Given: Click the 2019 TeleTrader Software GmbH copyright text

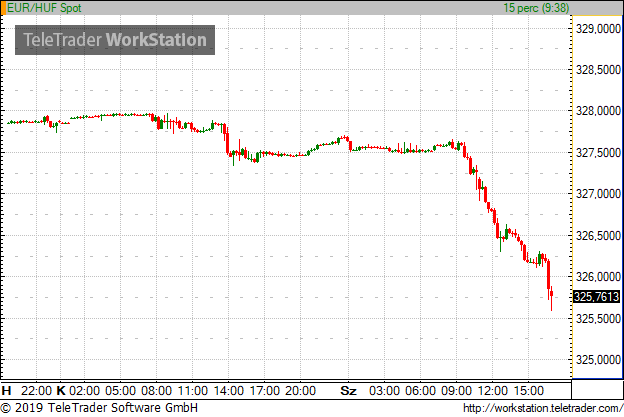Looking at the screenshot, I should pos(99,408).
